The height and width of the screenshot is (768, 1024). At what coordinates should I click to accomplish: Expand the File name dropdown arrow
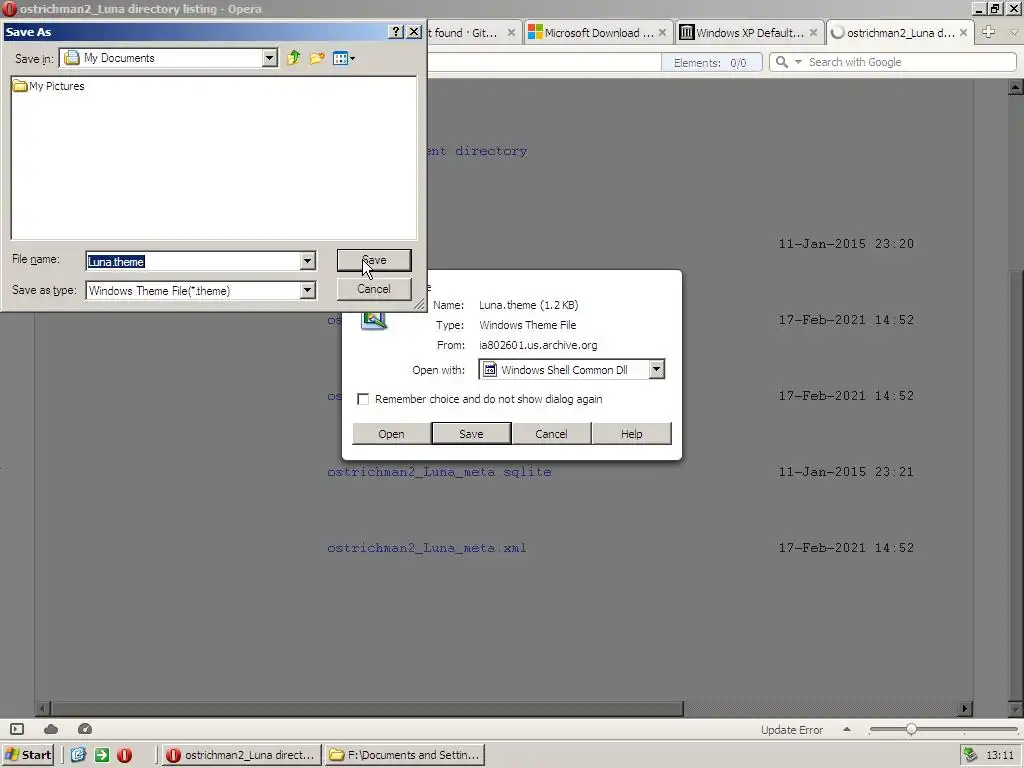pyautogui.click(x=308, y=261)
